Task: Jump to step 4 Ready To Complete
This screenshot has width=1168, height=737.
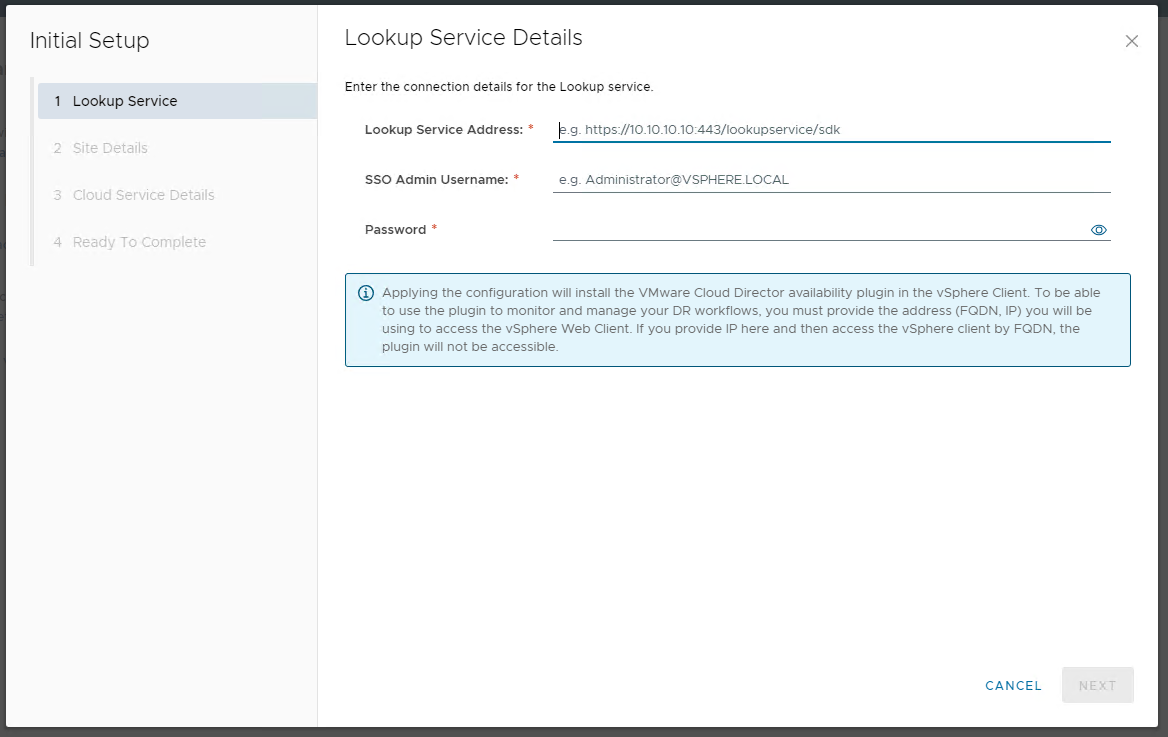Action: [139, 242]
